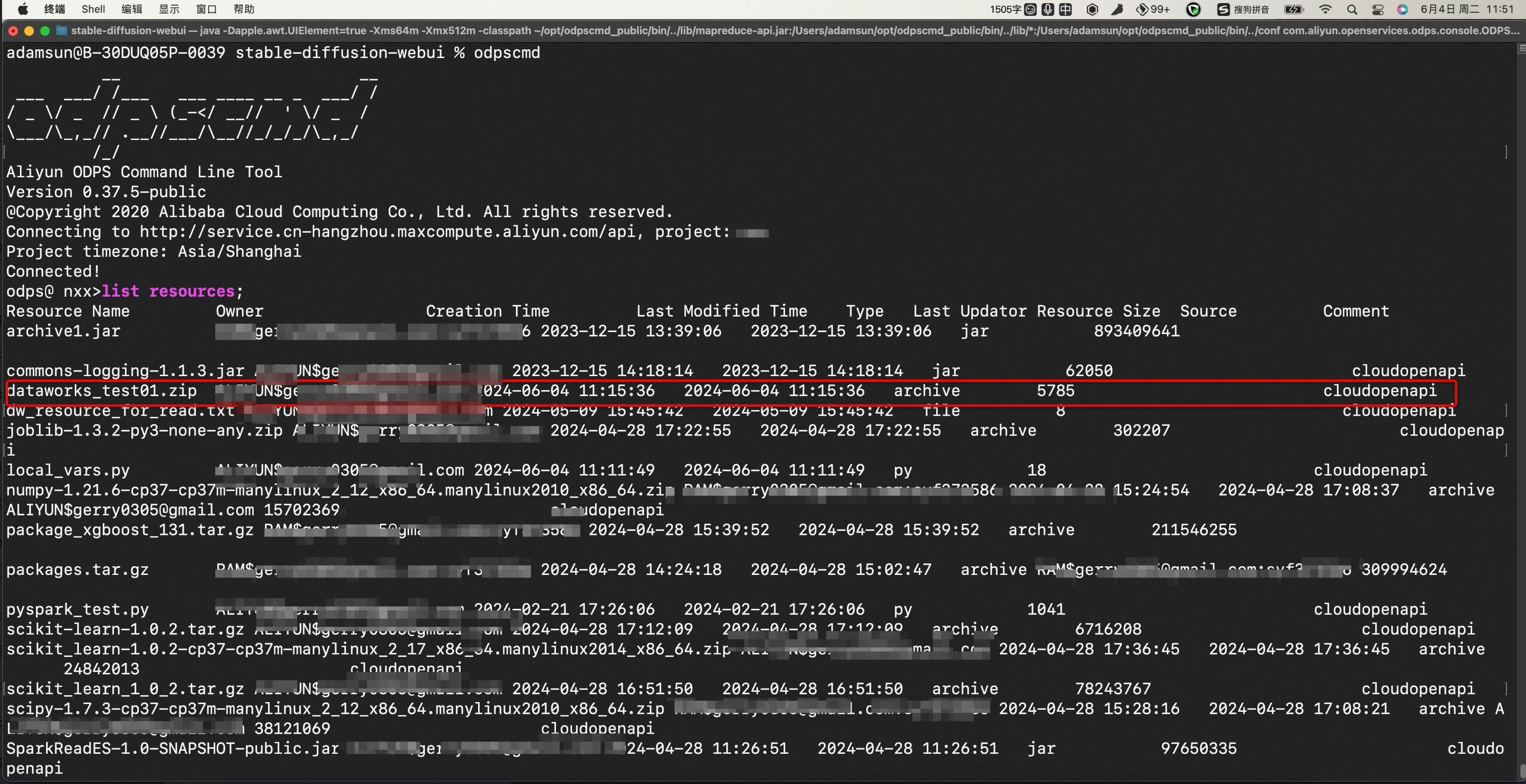
Task: Click the charging battery status icon
Action: click(1293, 10)
